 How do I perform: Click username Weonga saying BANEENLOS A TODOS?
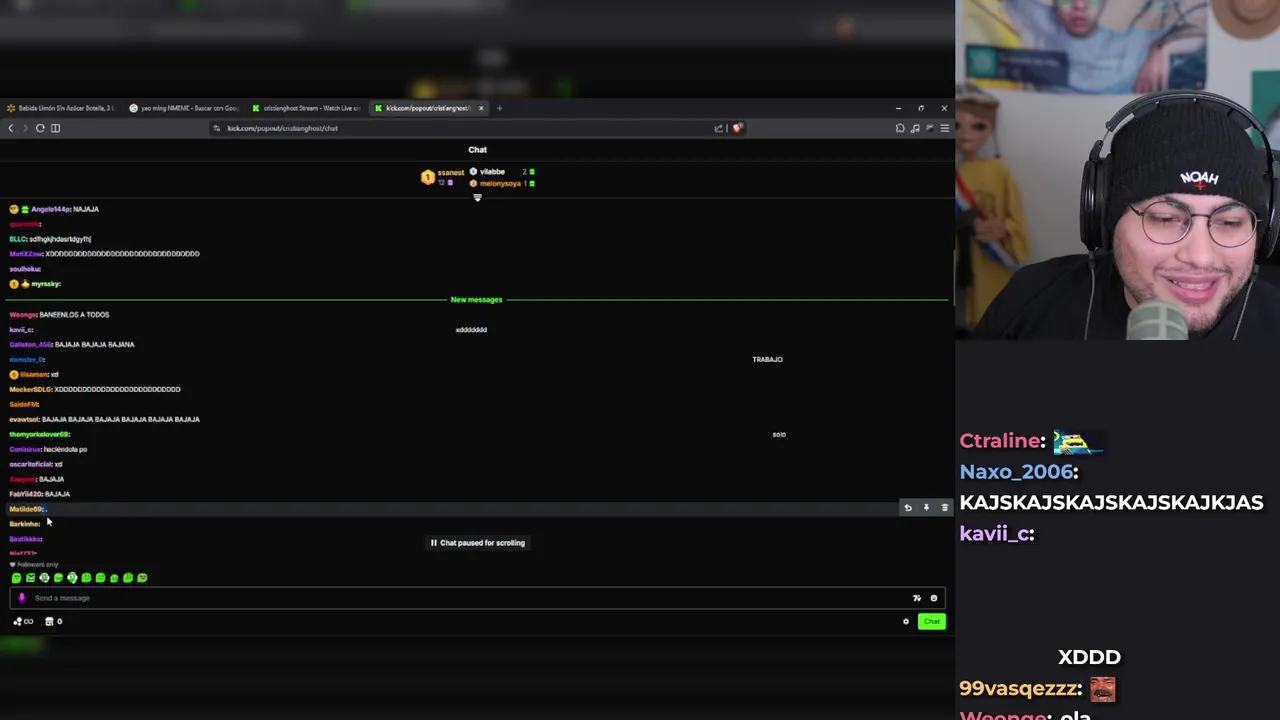(23, 314)
